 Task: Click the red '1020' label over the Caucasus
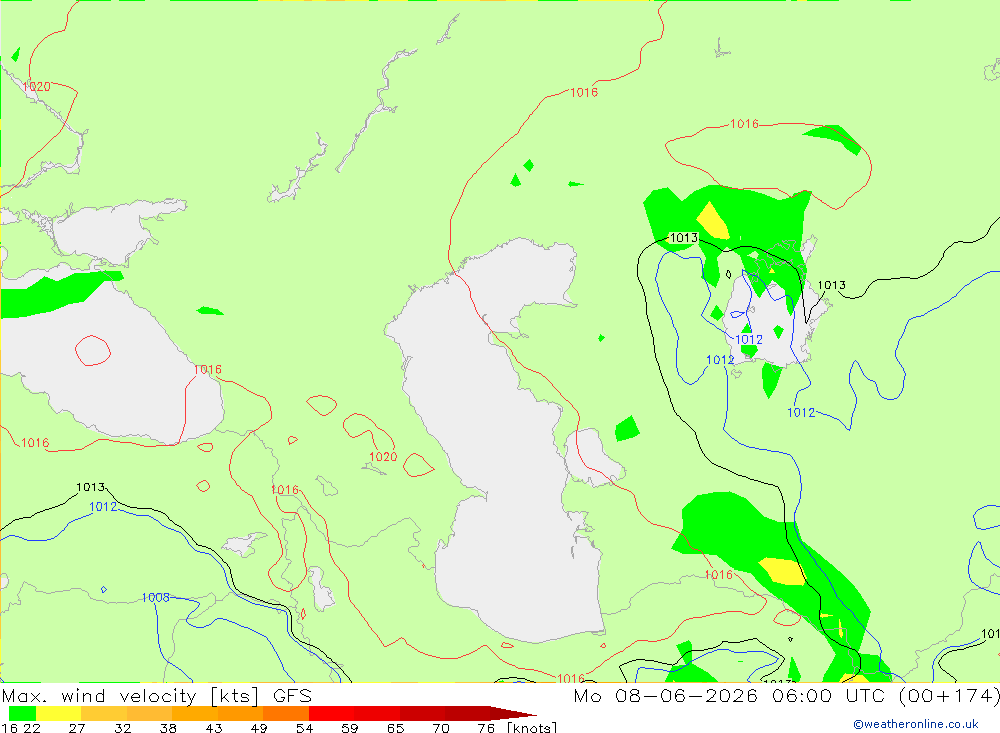(x=383, y=457)
